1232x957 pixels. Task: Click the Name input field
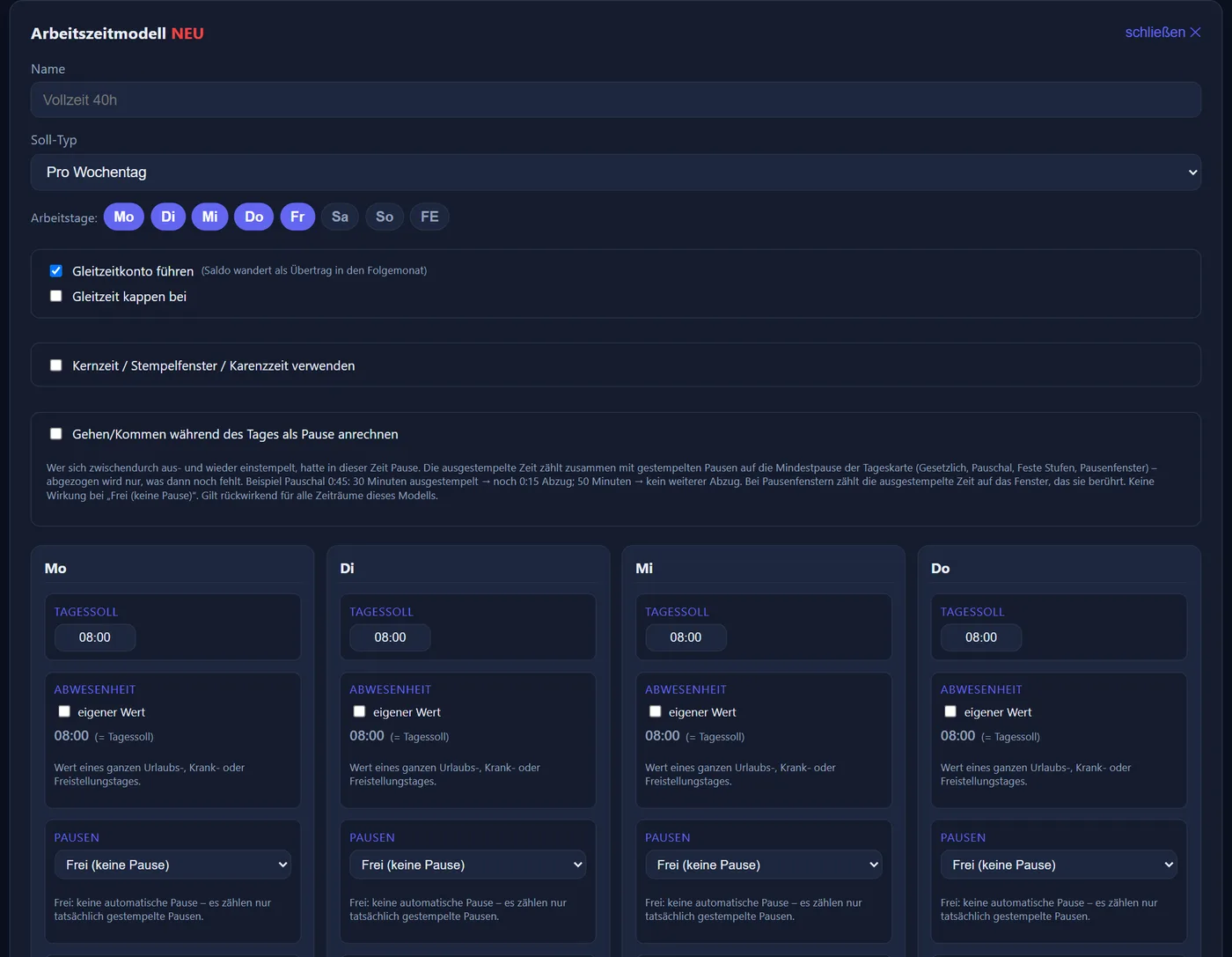616,99
